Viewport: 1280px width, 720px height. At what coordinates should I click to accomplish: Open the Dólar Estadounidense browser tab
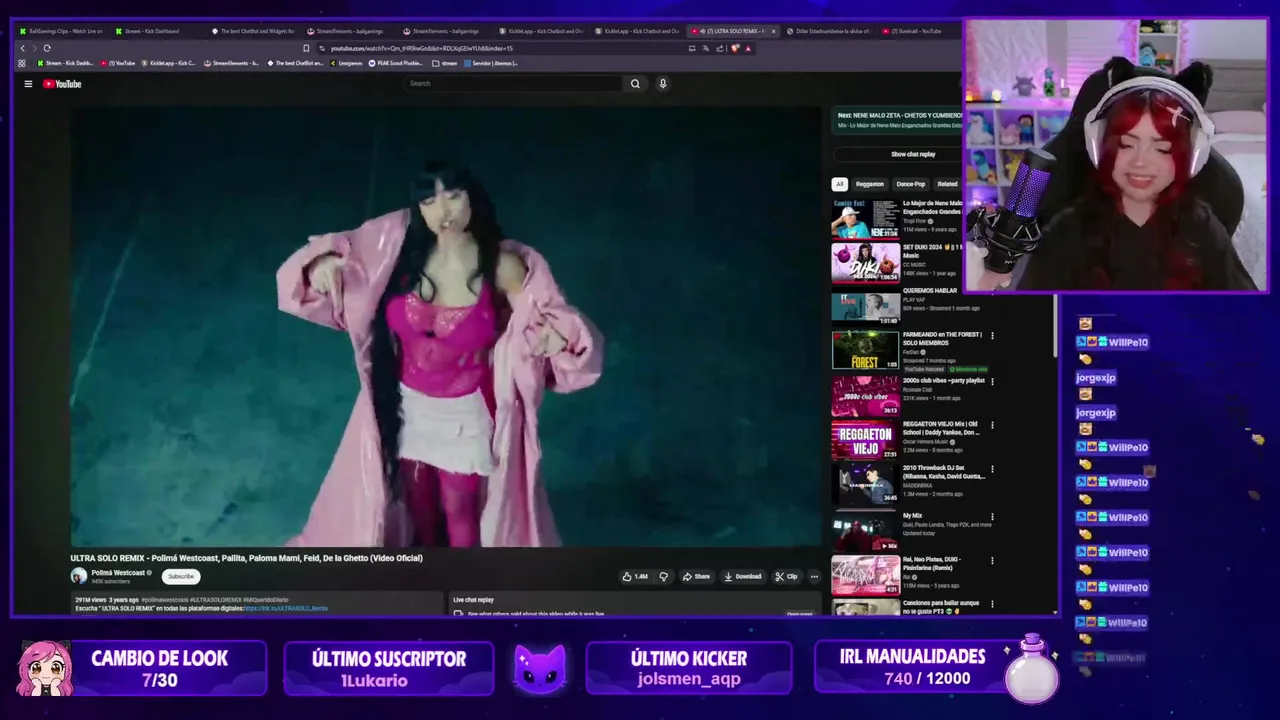(828, 31)
